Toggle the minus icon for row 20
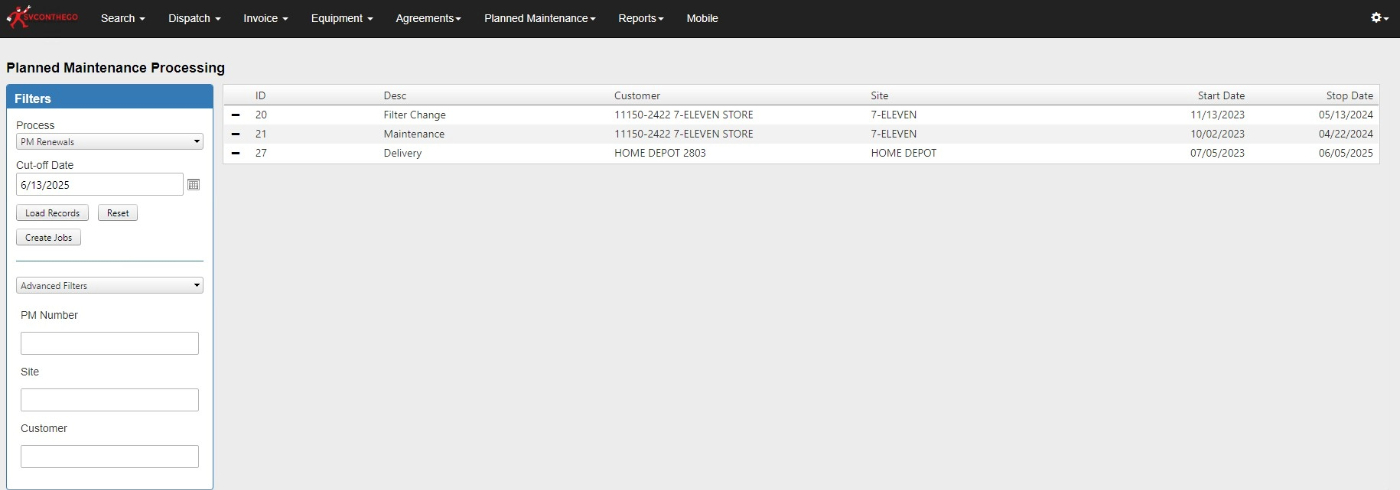Image resolution: width=1400 pixels, height=490 pixels. [236, 115]
